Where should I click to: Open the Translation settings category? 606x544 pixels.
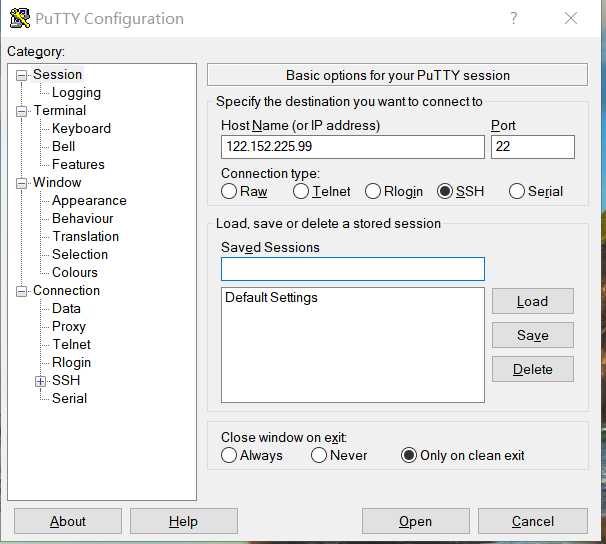point(86,236)
